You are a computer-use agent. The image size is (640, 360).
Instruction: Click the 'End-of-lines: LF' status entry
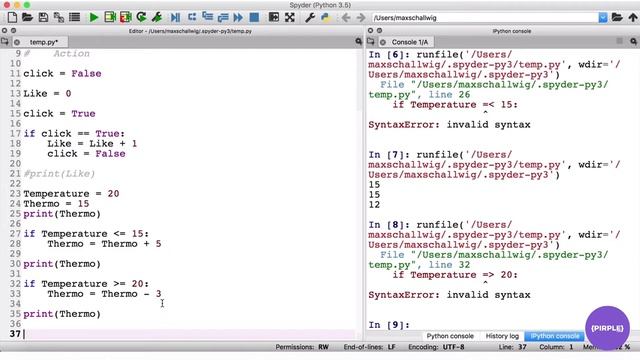click(x=369, y=347)
